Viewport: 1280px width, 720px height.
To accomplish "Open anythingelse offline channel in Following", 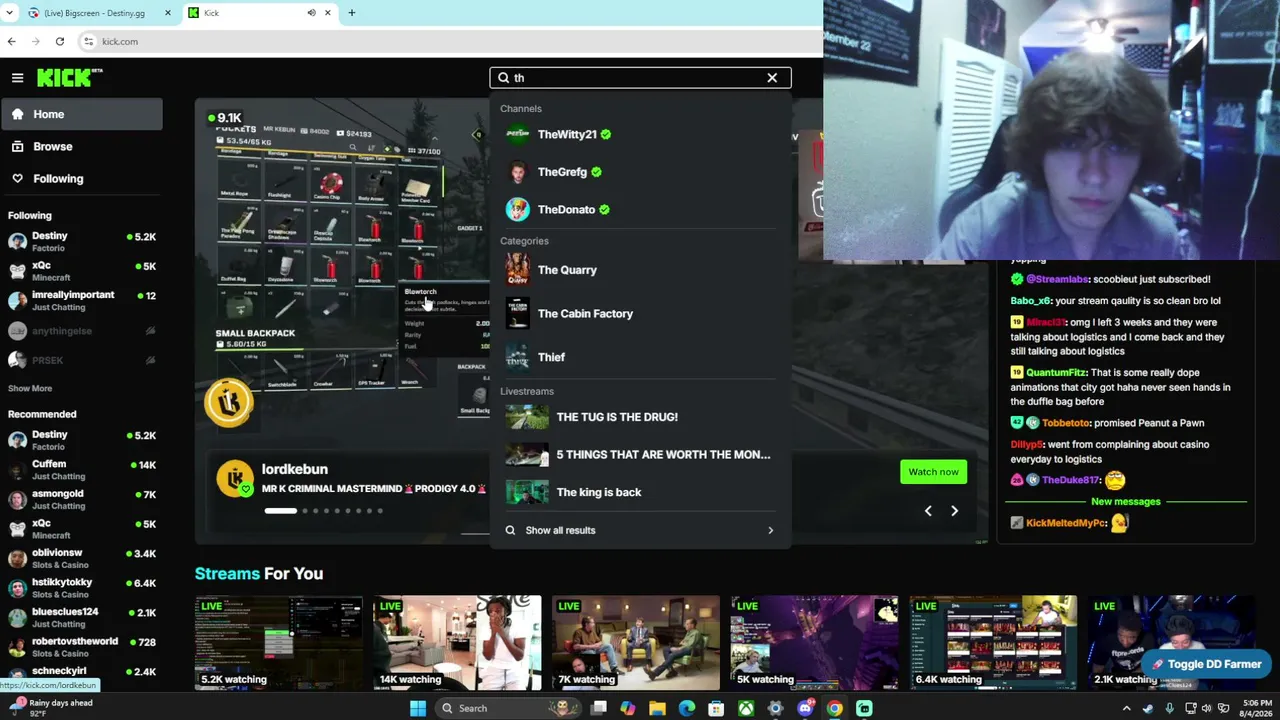I will click(x=81, y=331).
